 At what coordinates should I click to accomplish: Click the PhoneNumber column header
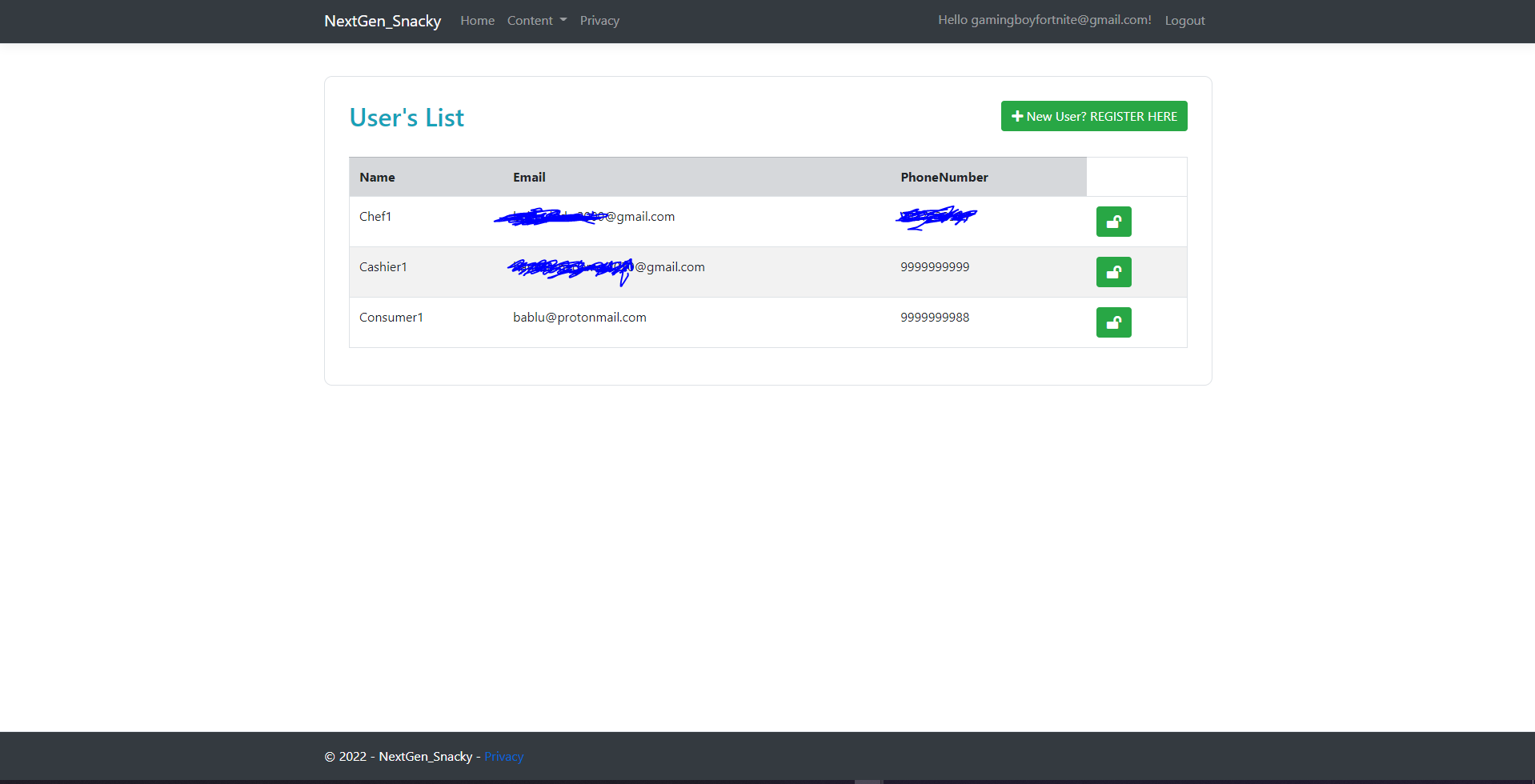944,177
